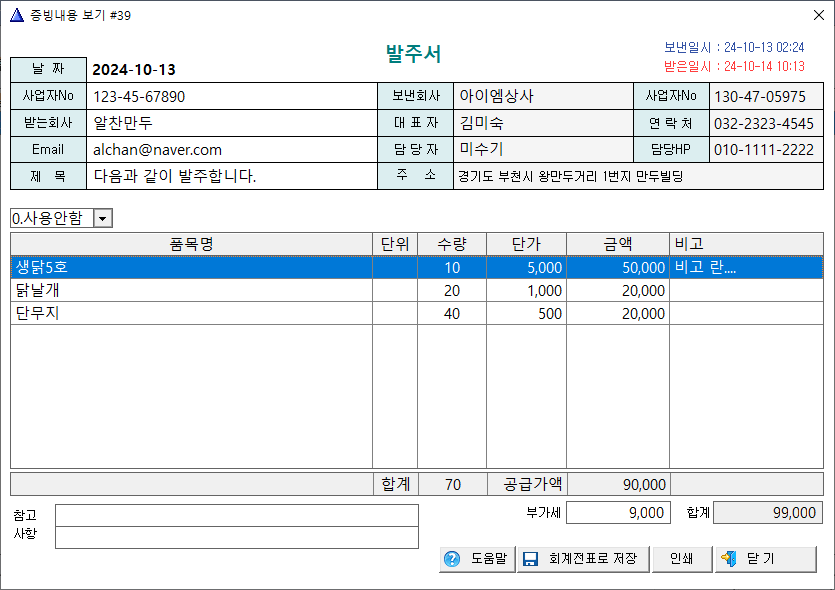This screenshot has width=835, height=590.
Task: Select the 닭날개 item row
Action: 417,290
